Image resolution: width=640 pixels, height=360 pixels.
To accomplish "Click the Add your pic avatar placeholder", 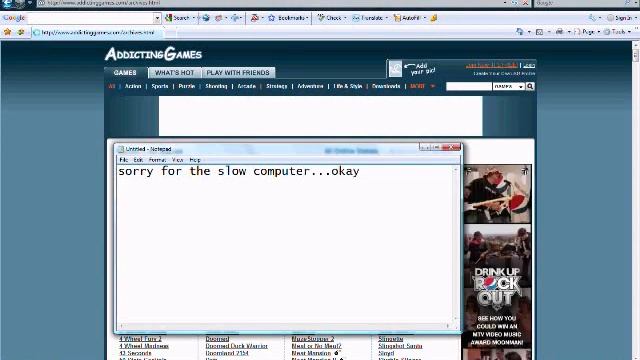I will [395, 69].
